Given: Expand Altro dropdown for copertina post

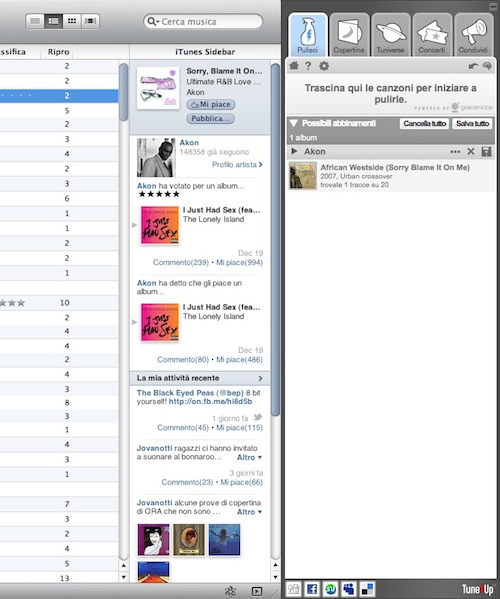Looking at the screenshot, I should (x=249, y=512).
